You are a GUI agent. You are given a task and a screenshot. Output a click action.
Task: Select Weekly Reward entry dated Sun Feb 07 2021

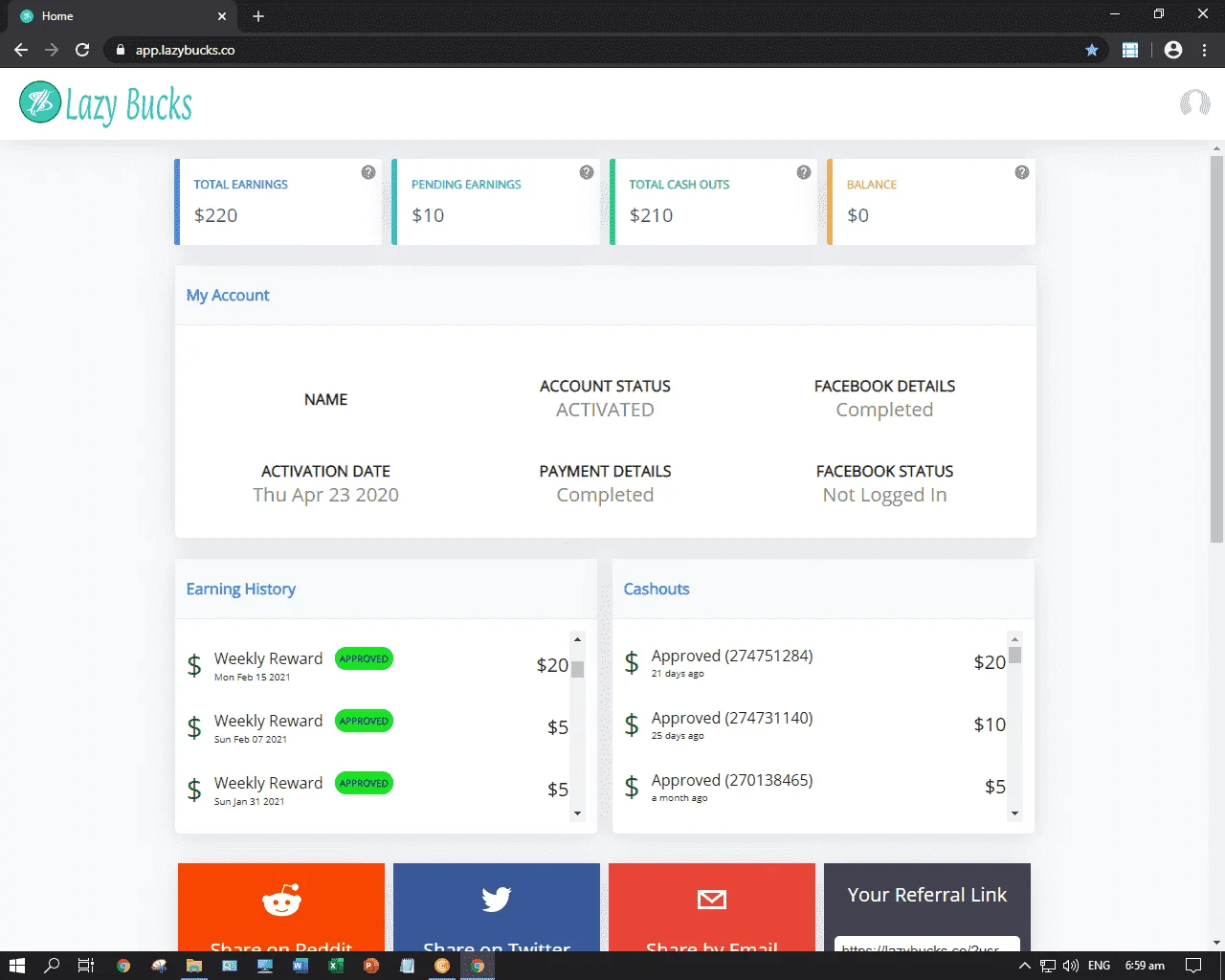coord(377,727)
